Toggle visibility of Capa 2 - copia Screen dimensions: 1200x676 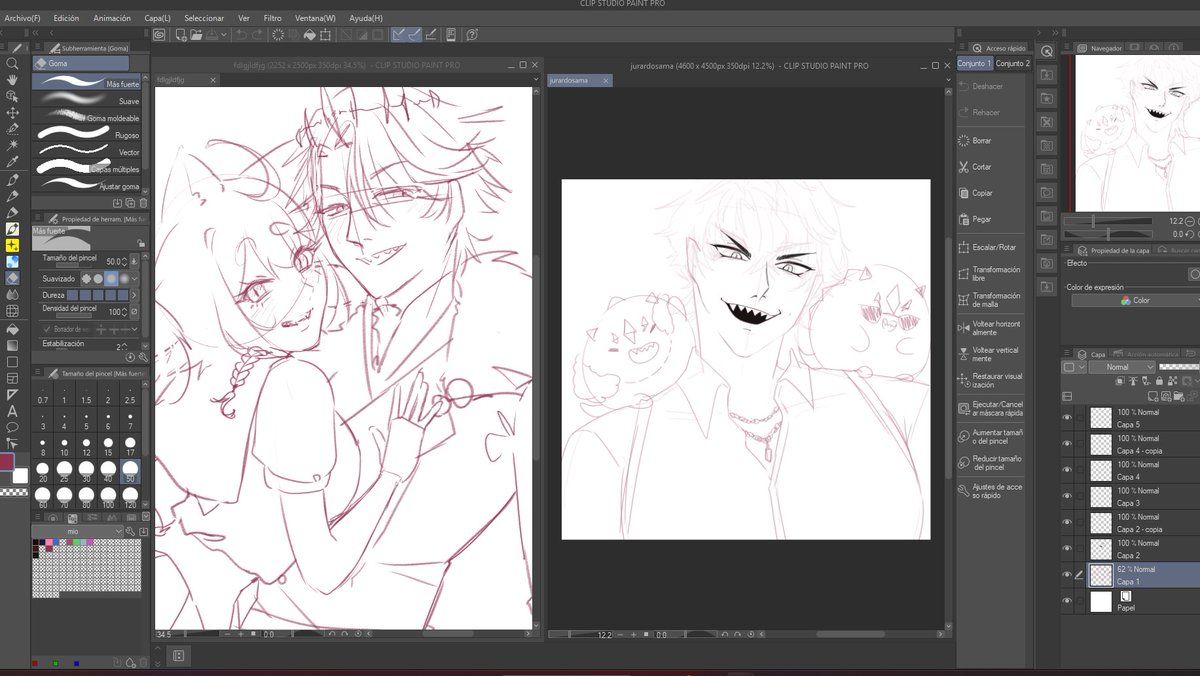click(x=1067, y=522)
